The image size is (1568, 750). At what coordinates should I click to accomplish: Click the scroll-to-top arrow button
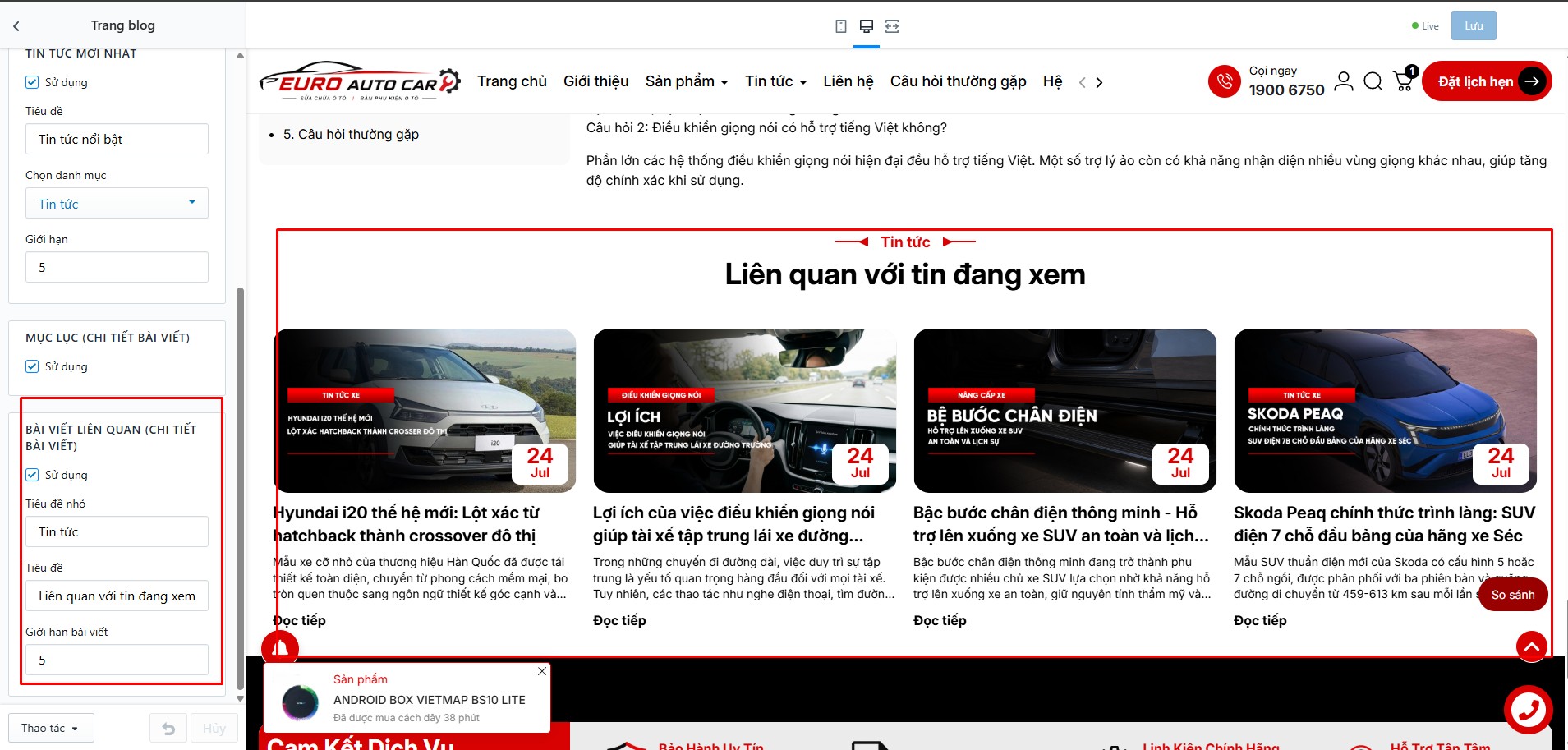click(x=1532, y=646)
